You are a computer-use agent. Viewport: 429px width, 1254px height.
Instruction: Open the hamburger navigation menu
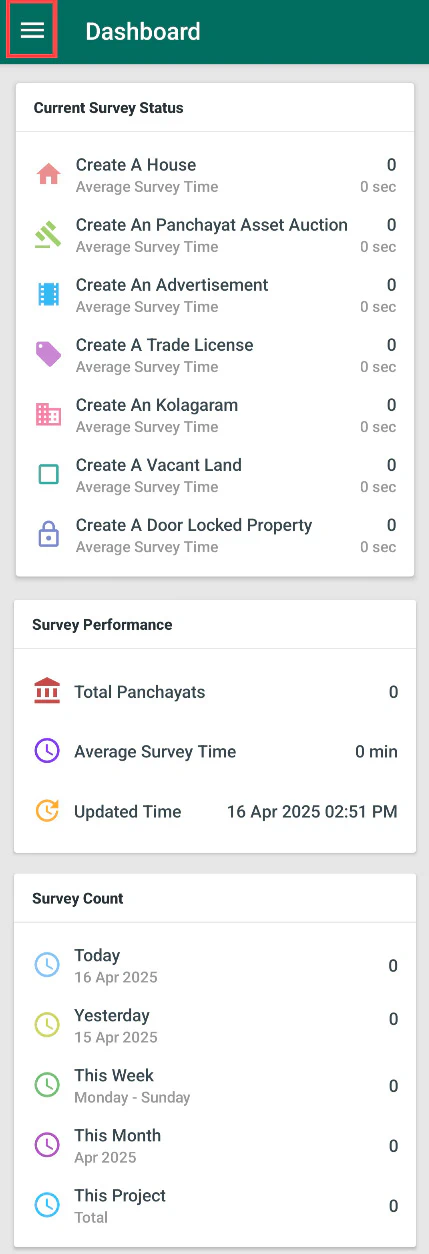(32, 31)
